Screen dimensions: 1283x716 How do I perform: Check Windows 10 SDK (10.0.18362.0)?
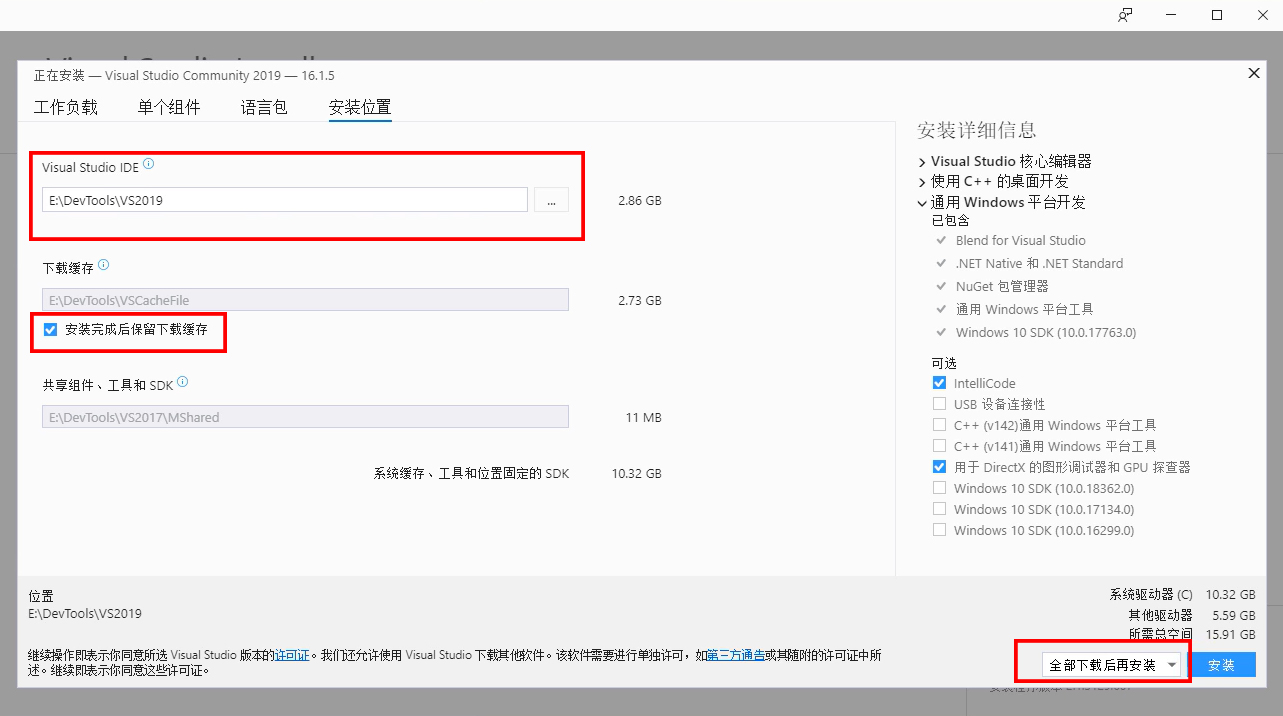click(x=939, y=487)
